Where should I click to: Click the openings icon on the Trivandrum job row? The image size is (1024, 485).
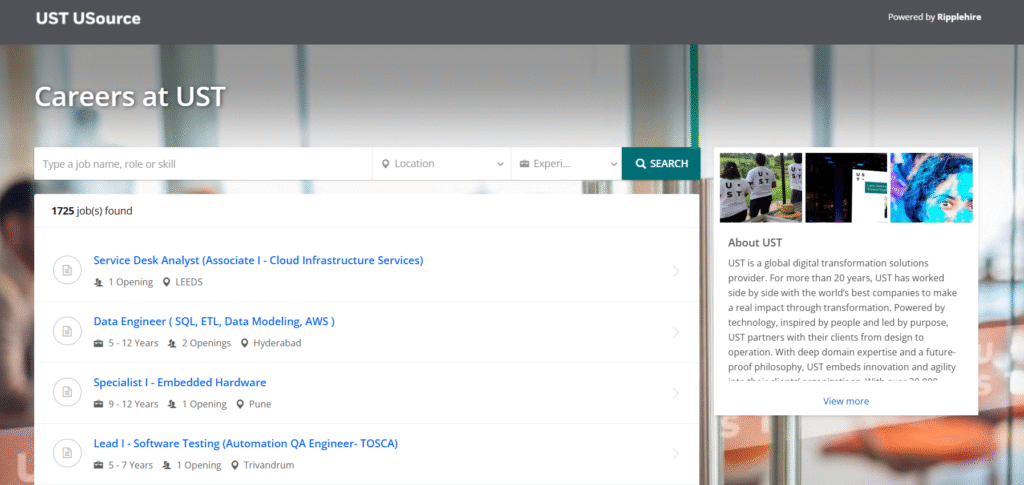[167, 465]
